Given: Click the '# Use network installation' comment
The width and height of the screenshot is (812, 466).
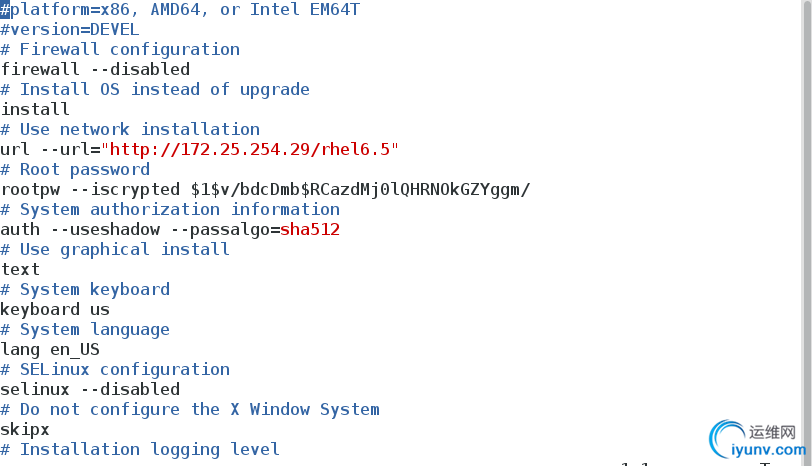Looking at the screenshot, I should coord(130,130).
